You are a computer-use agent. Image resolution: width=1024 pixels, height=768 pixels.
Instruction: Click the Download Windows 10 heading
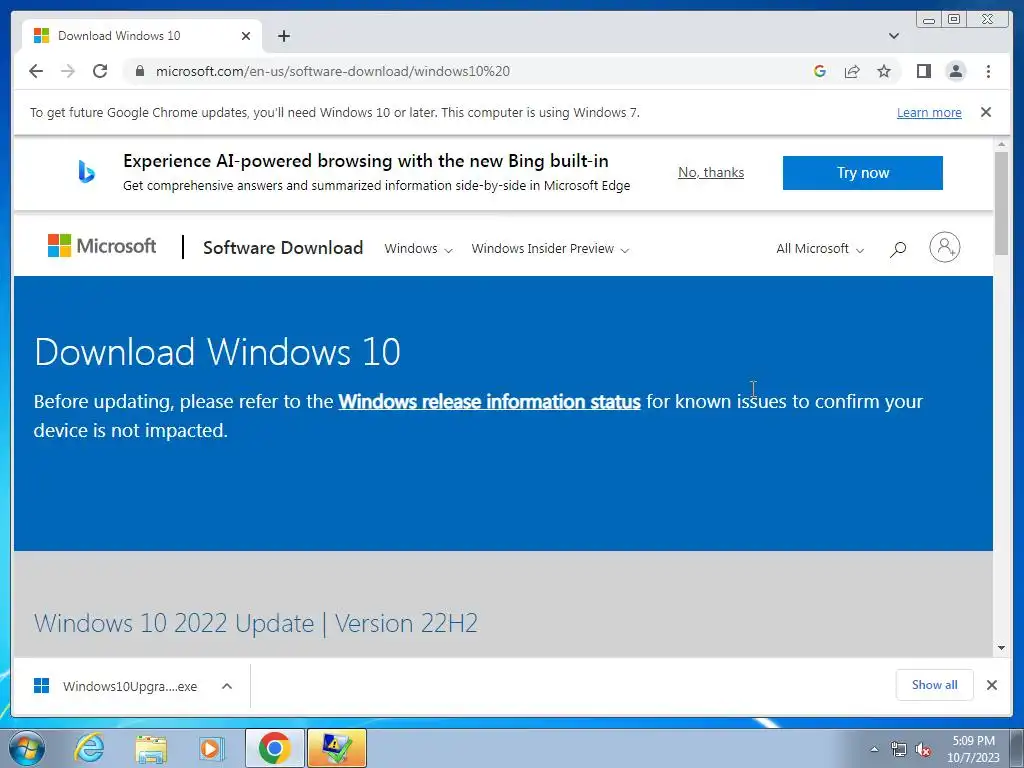217,352
